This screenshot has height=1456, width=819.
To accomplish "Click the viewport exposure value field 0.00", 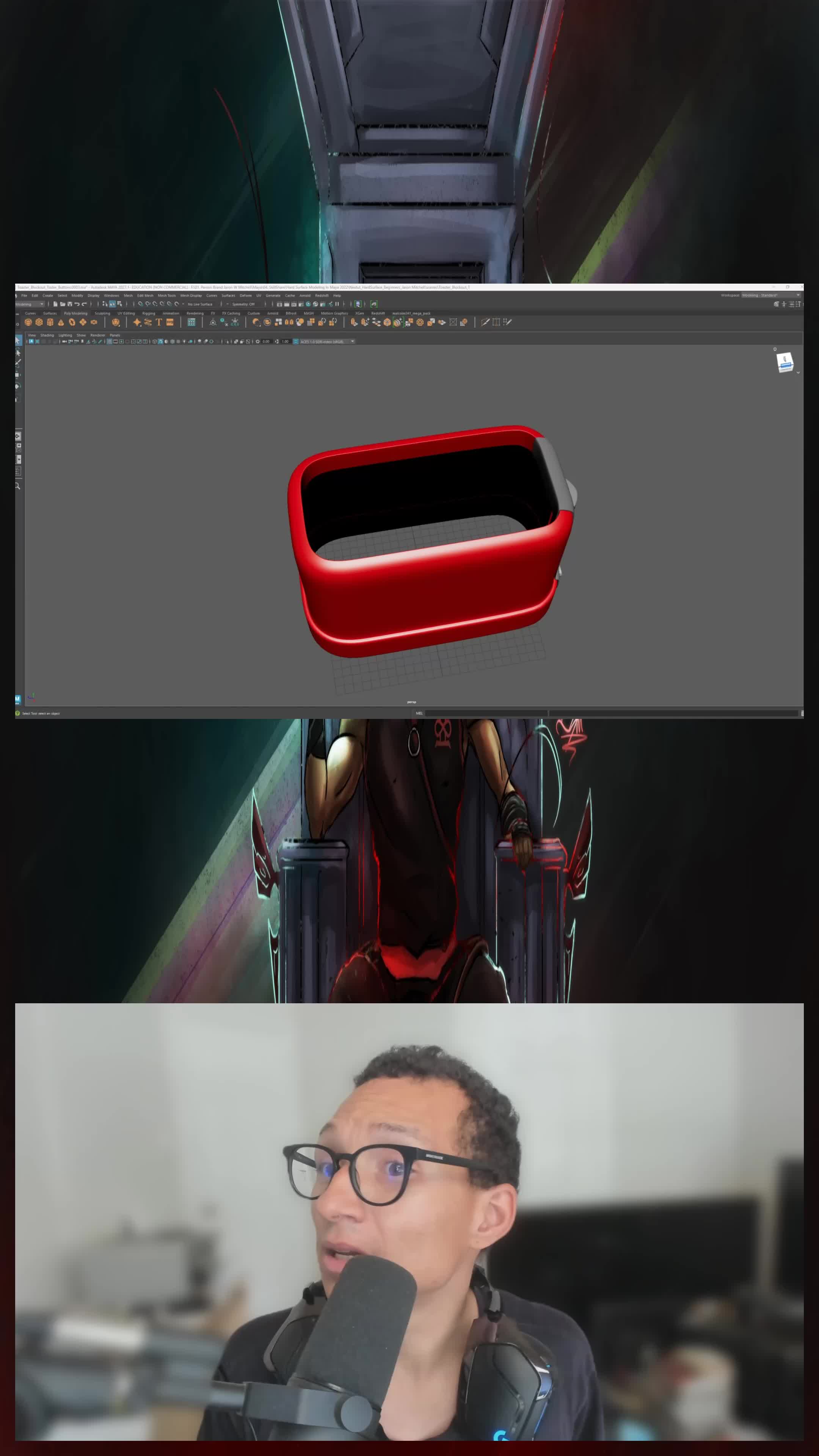I will coord(266,341).
